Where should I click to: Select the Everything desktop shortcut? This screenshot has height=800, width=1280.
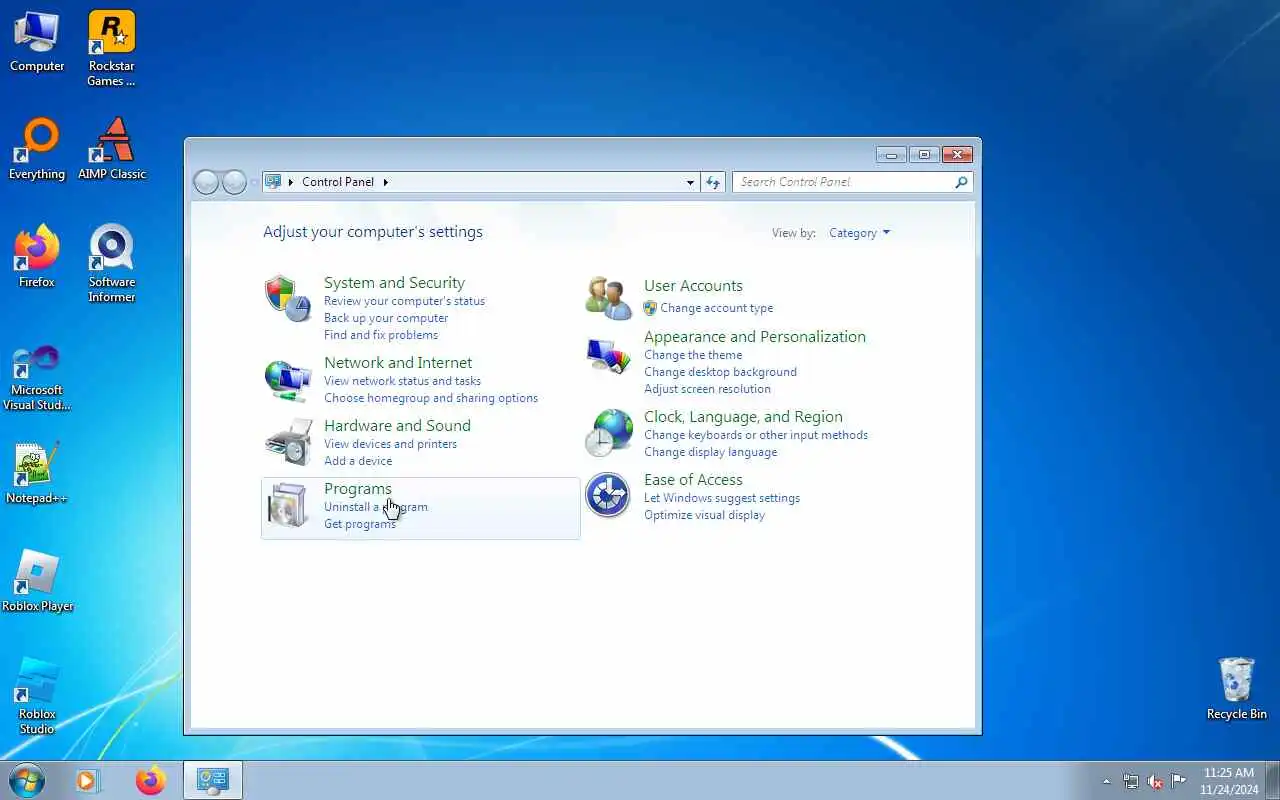(x=37, y=150)
